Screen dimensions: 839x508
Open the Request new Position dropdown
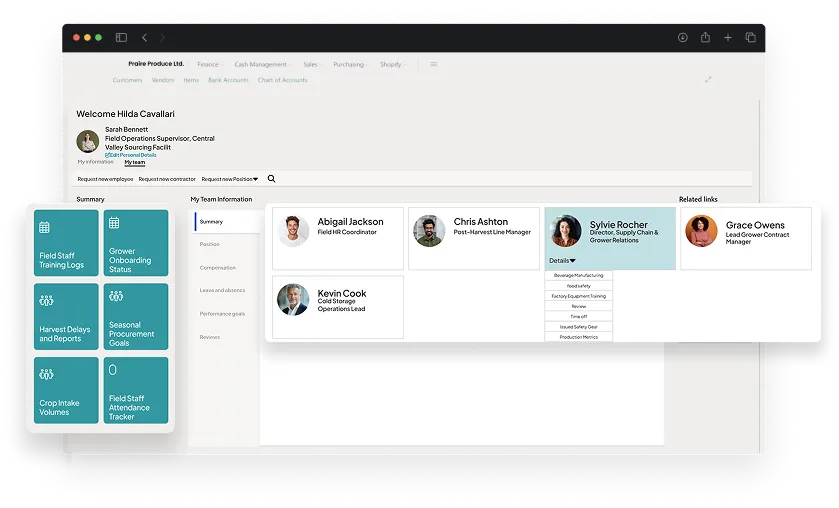pos(229,179)
